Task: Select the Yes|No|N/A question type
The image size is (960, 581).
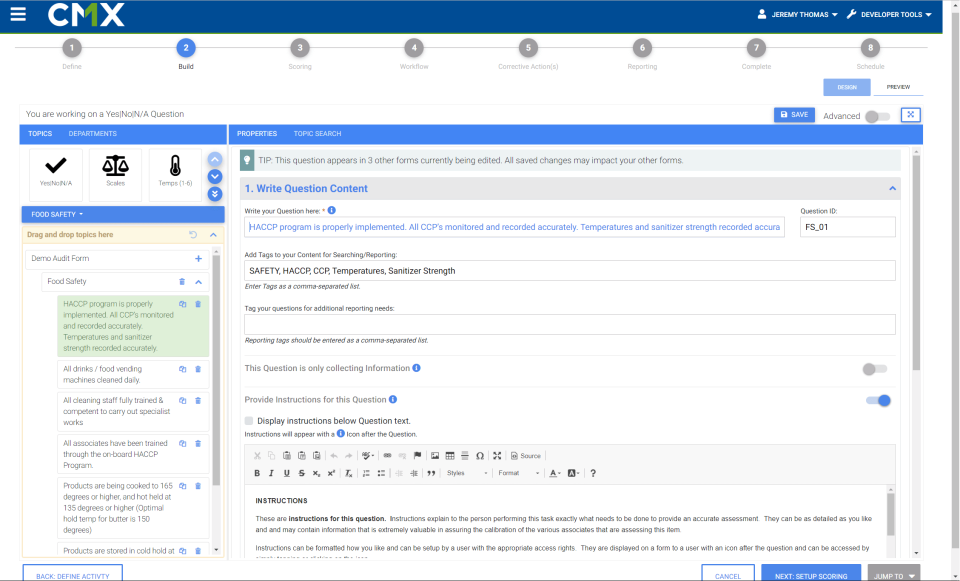Action: pos(56,174)
